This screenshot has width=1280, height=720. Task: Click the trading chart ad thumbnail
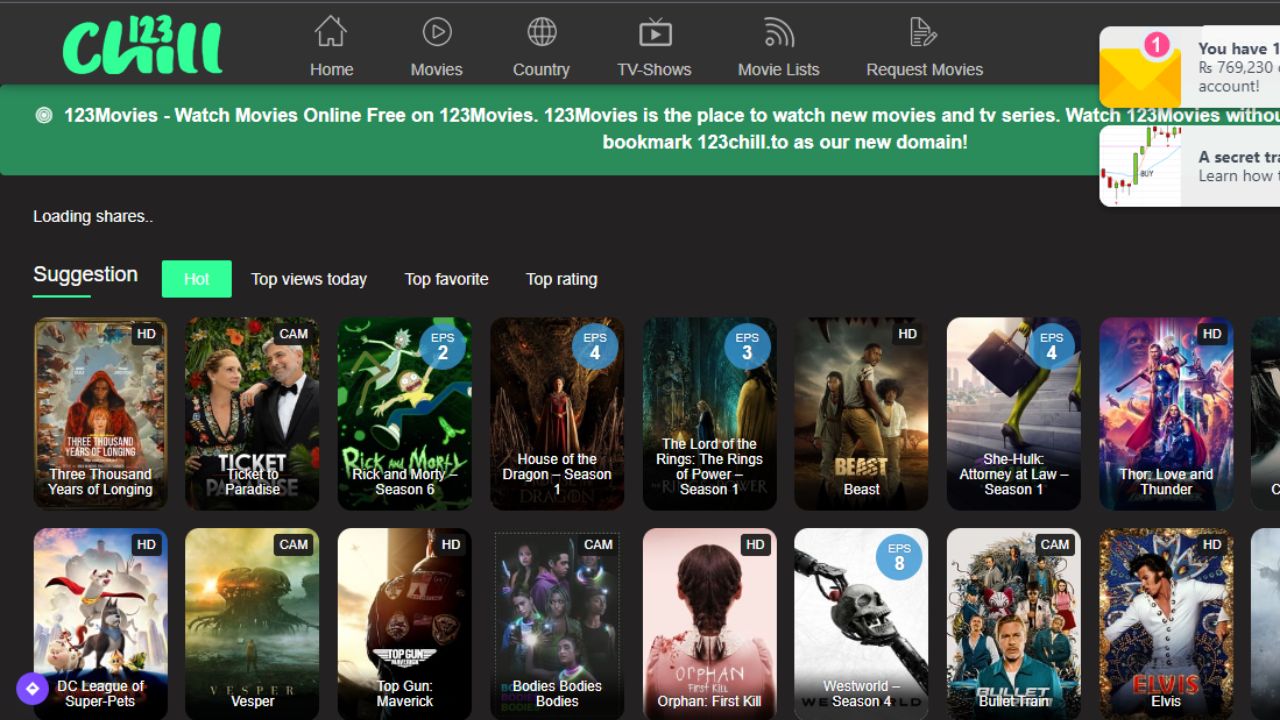[x=1141, y=166]
